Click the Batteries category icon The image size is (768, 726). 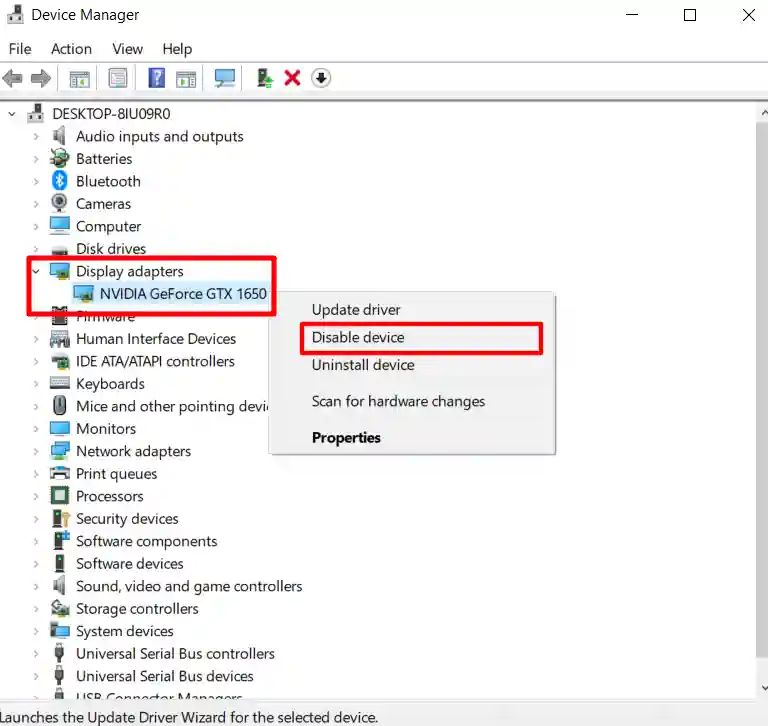60,158
